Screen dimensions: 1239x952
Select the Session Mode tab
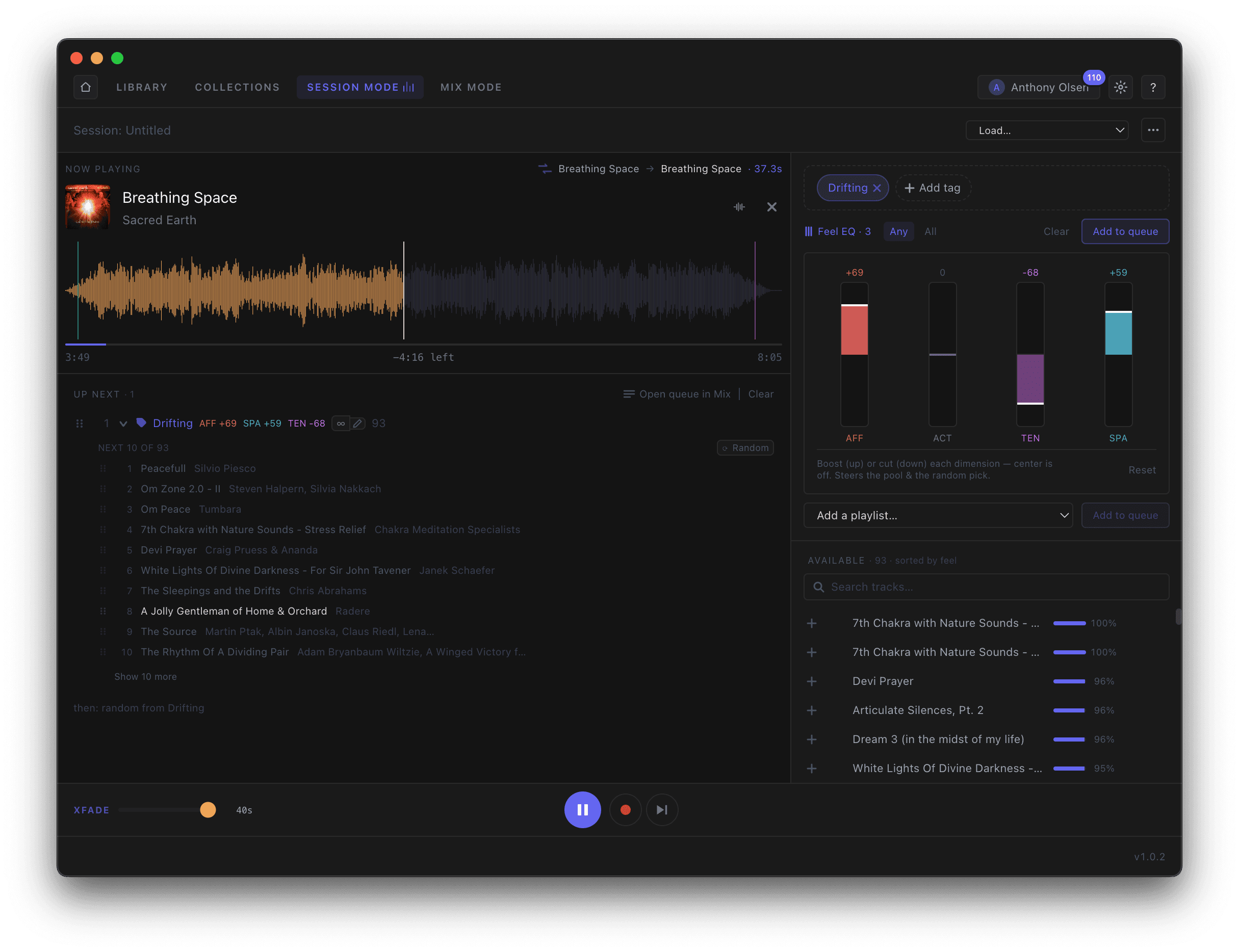click(360, 87)
